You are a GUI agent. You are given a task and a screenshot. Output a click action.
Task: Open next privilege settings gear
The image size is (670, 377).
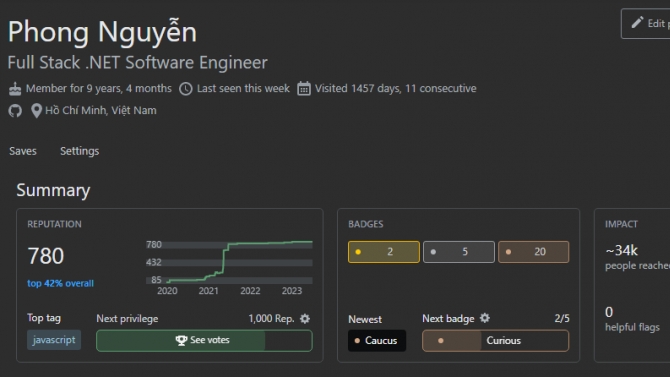[x=305, y=318]
